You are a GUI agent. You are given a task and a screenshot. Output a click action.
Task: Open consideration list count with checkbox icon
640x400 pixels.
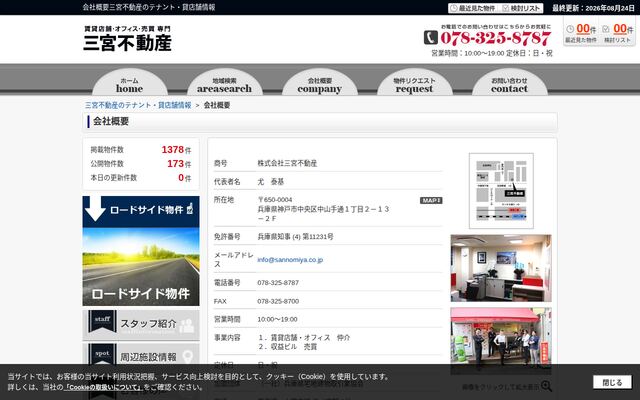point(617,33)
